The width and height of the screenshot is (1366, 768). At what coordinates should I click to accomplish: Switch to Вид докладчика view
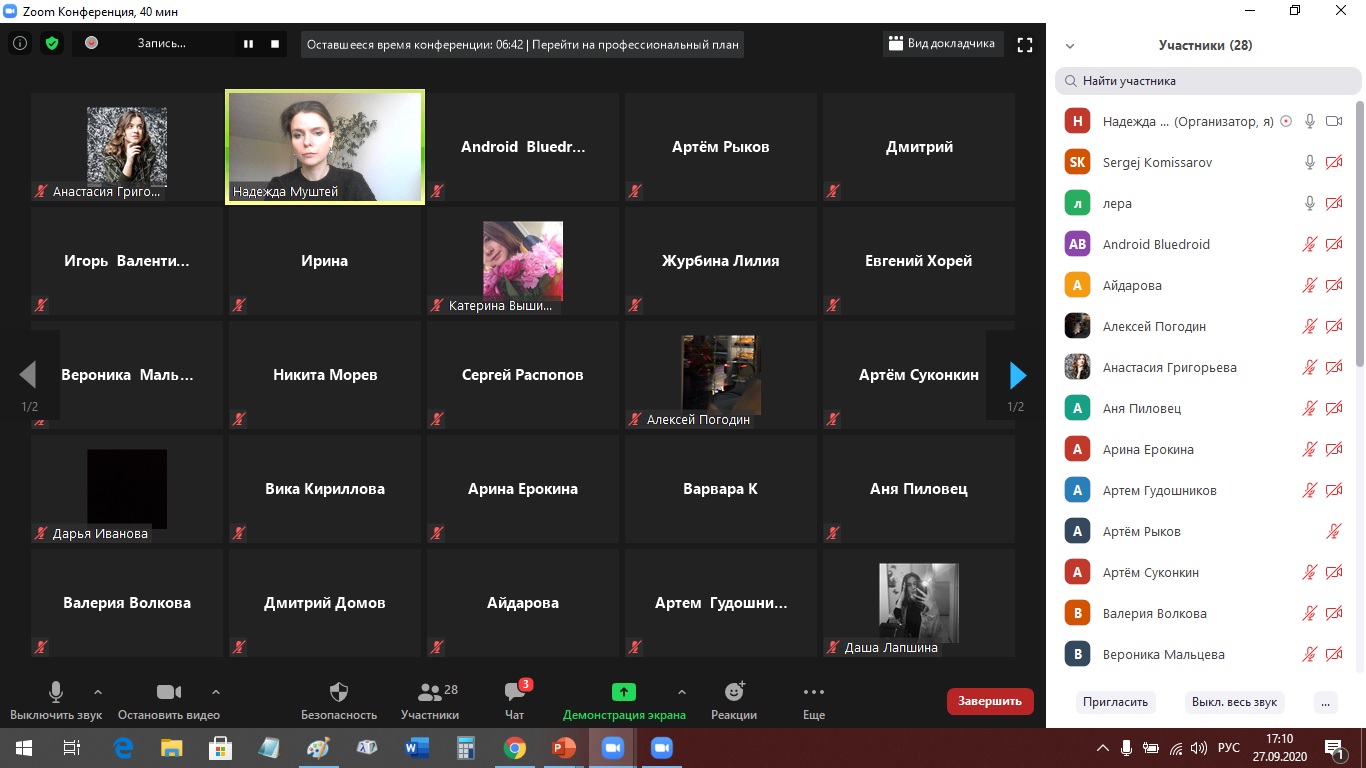click(x=942, y=44)
